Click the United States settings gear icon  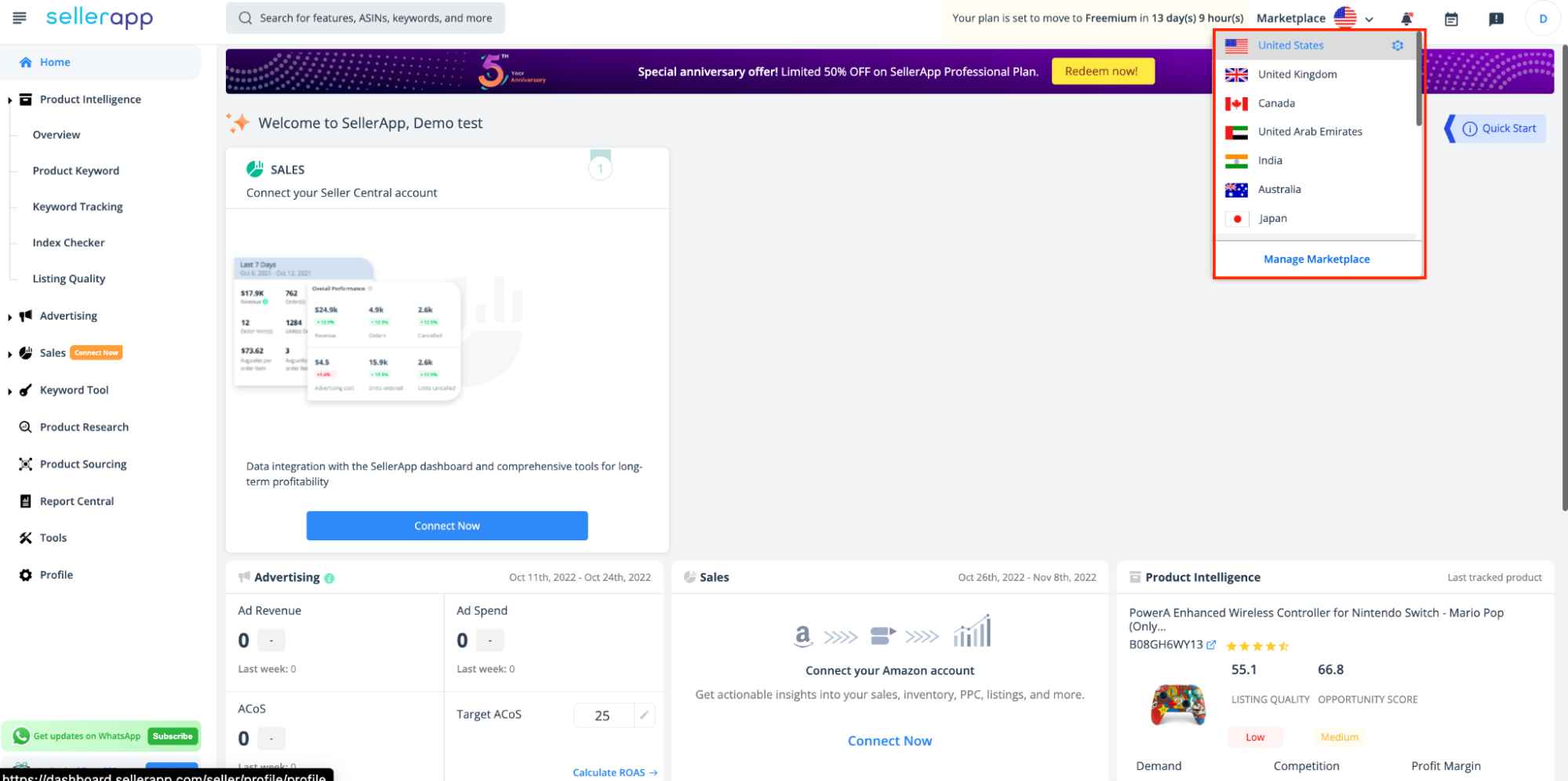1397,45
